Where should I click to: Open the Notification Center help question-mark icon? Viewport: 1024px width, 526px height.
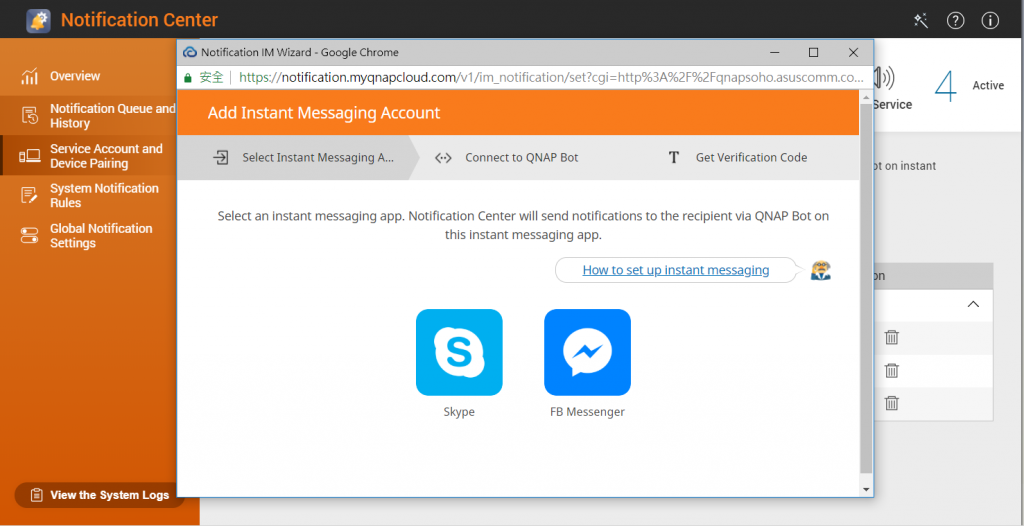click(955, 21)
